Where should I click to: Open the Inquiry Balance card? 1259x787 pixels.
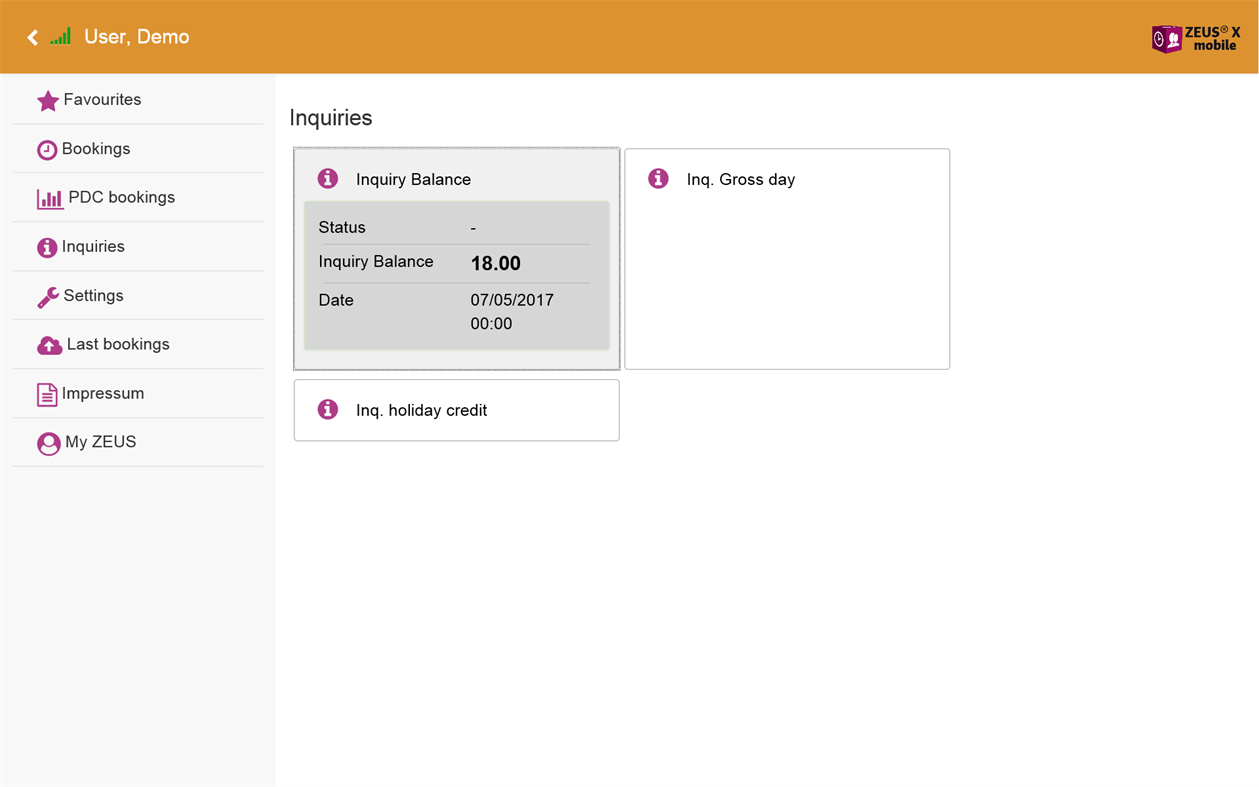[456, 258]
